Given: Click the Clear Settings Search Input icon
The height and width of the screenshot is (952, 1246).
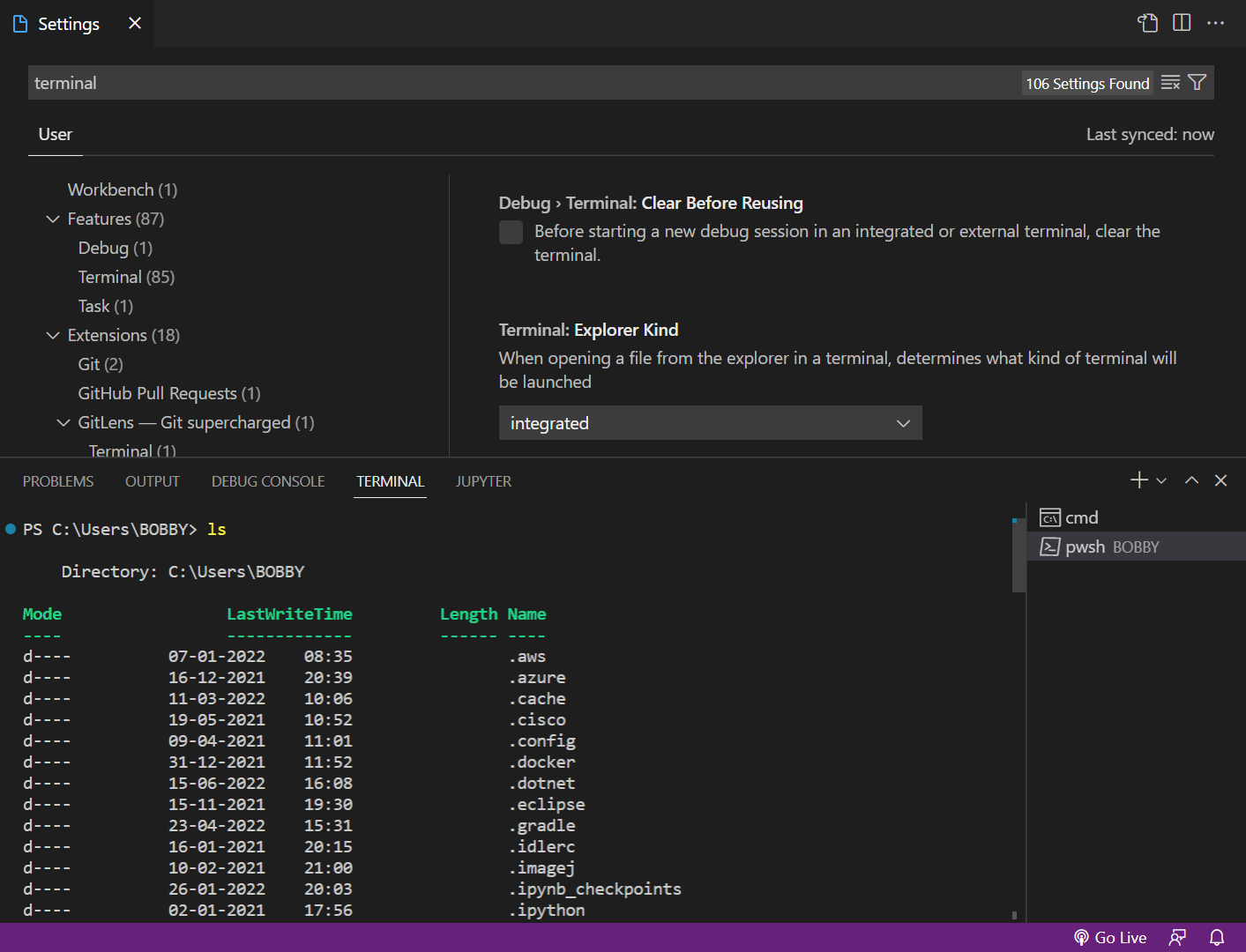Looking at the screenshot, I should [1170, 82].
